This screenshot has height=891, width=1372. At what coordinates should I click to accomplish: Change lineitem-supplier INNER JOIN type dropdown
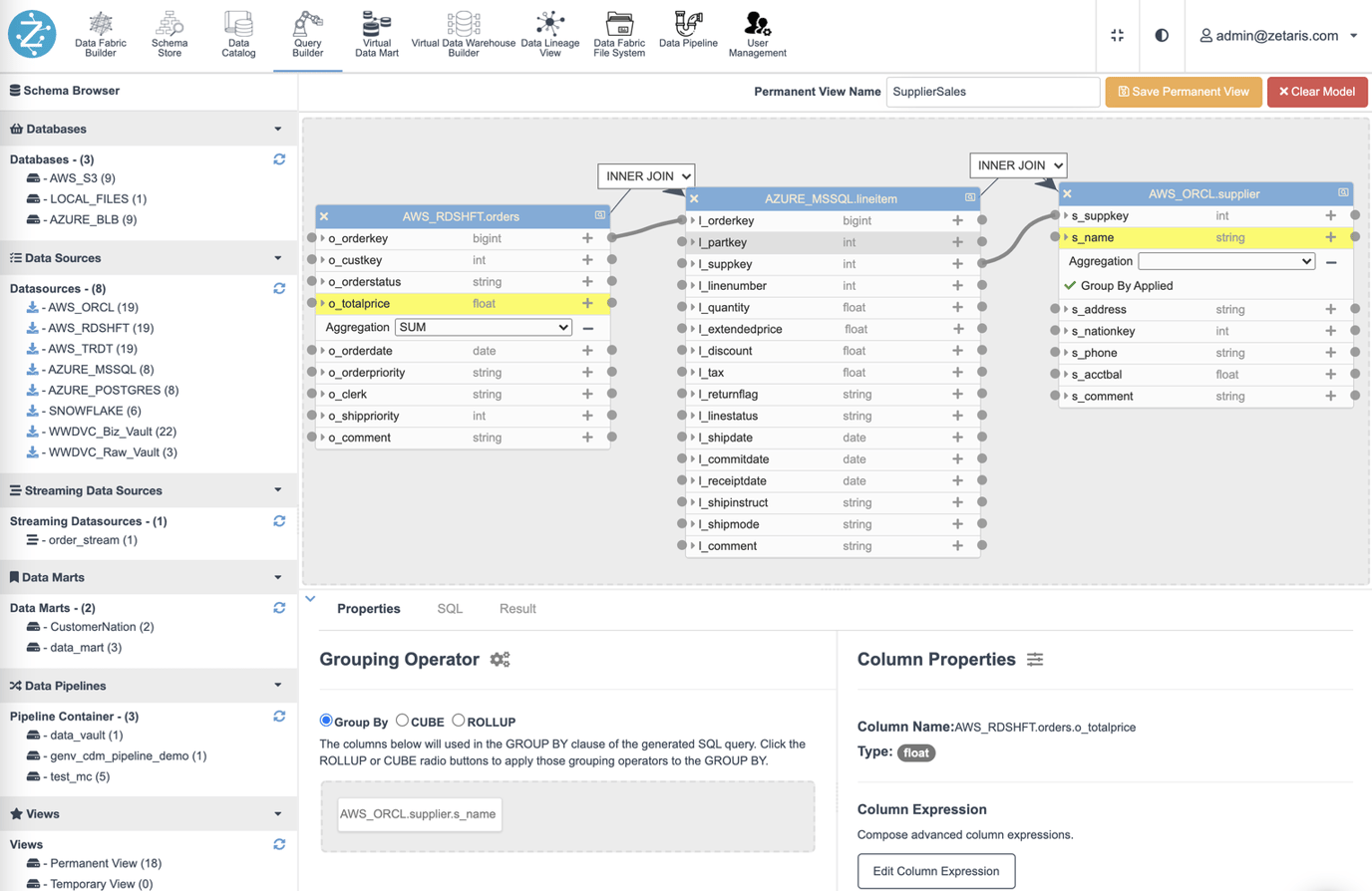click(x=1018, y=165)
